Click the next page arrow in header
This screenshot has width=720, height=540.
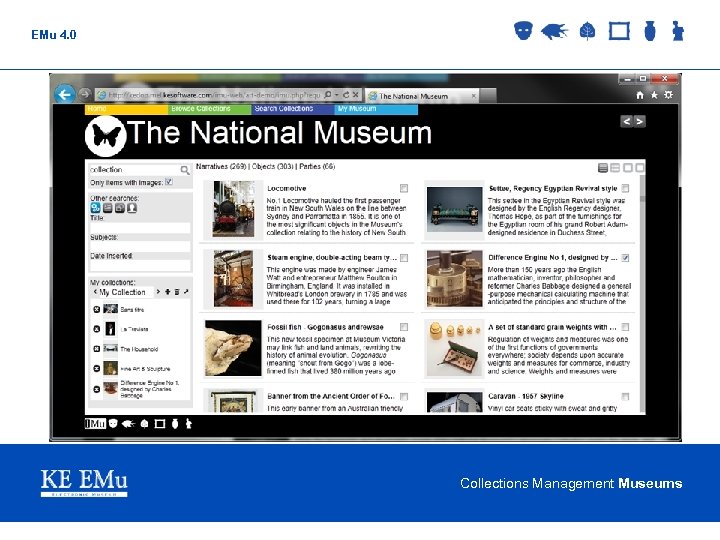pos(639,121)
